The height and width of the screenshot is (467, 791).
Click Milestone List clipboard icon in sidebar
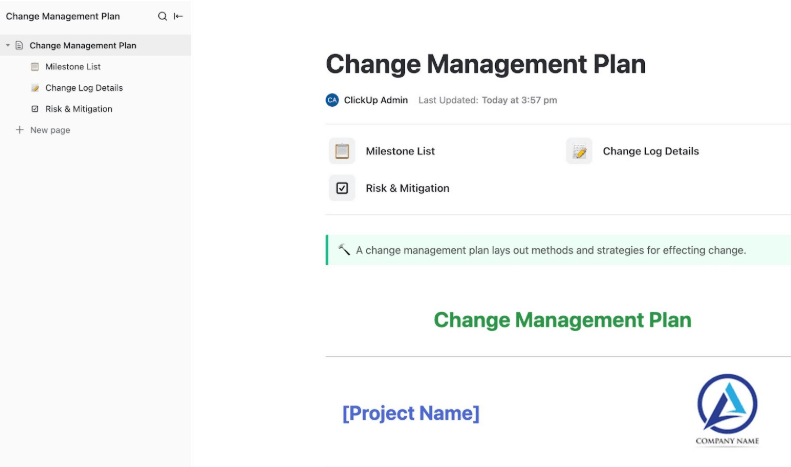click(x=35, y=67)
